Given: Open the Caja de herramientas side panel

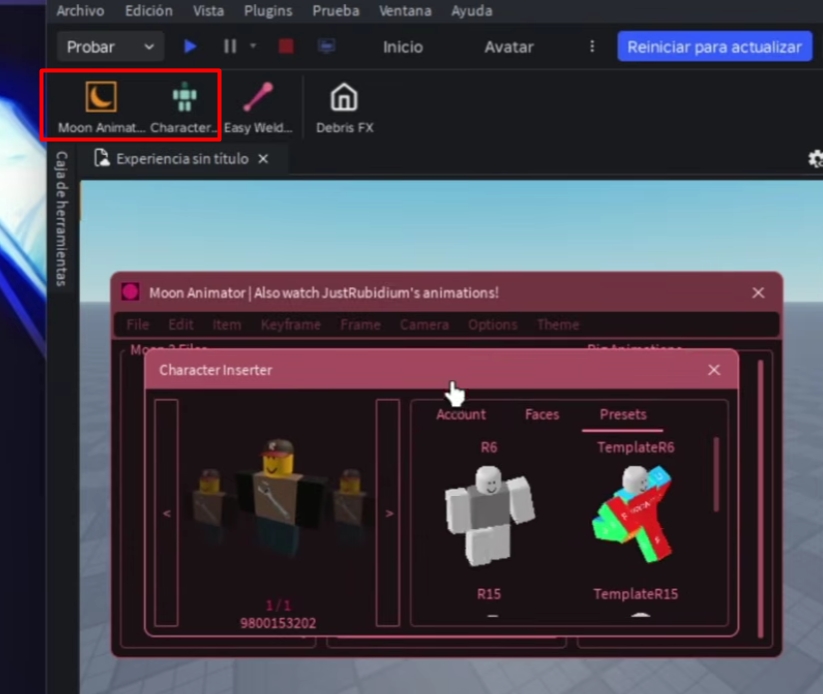Looking at the screenshot, I should click(x=61, y=218).
